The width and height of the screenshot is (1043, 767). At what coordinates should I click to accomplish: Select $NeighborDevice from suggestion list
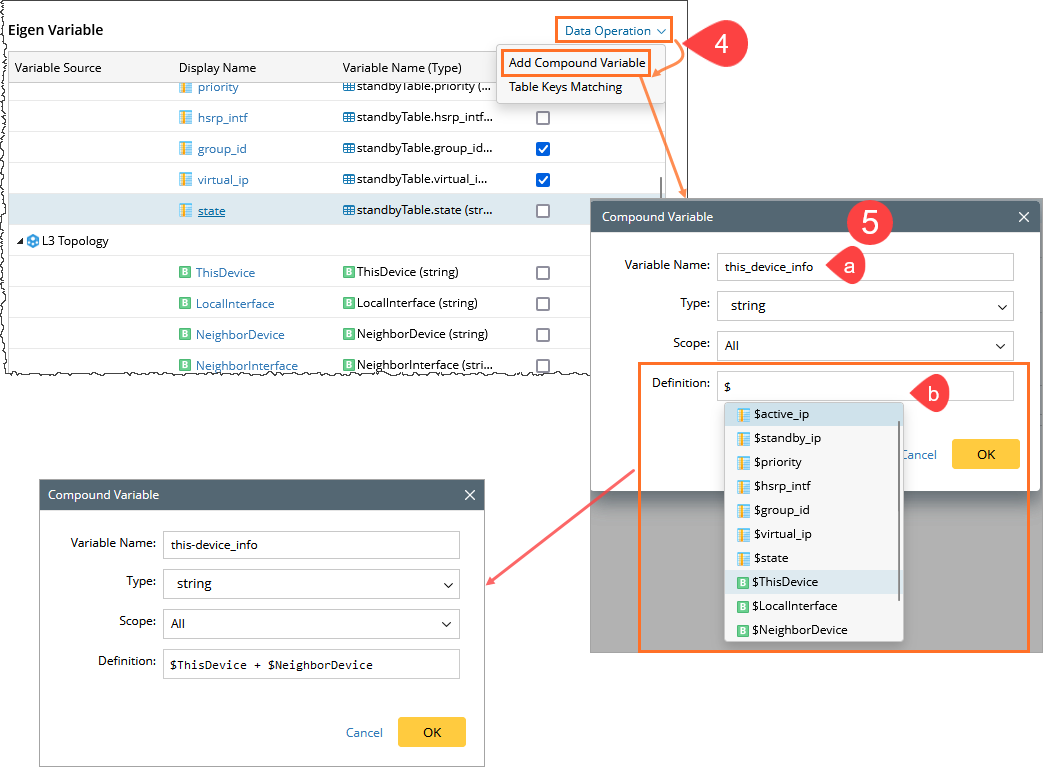(812, 630)
